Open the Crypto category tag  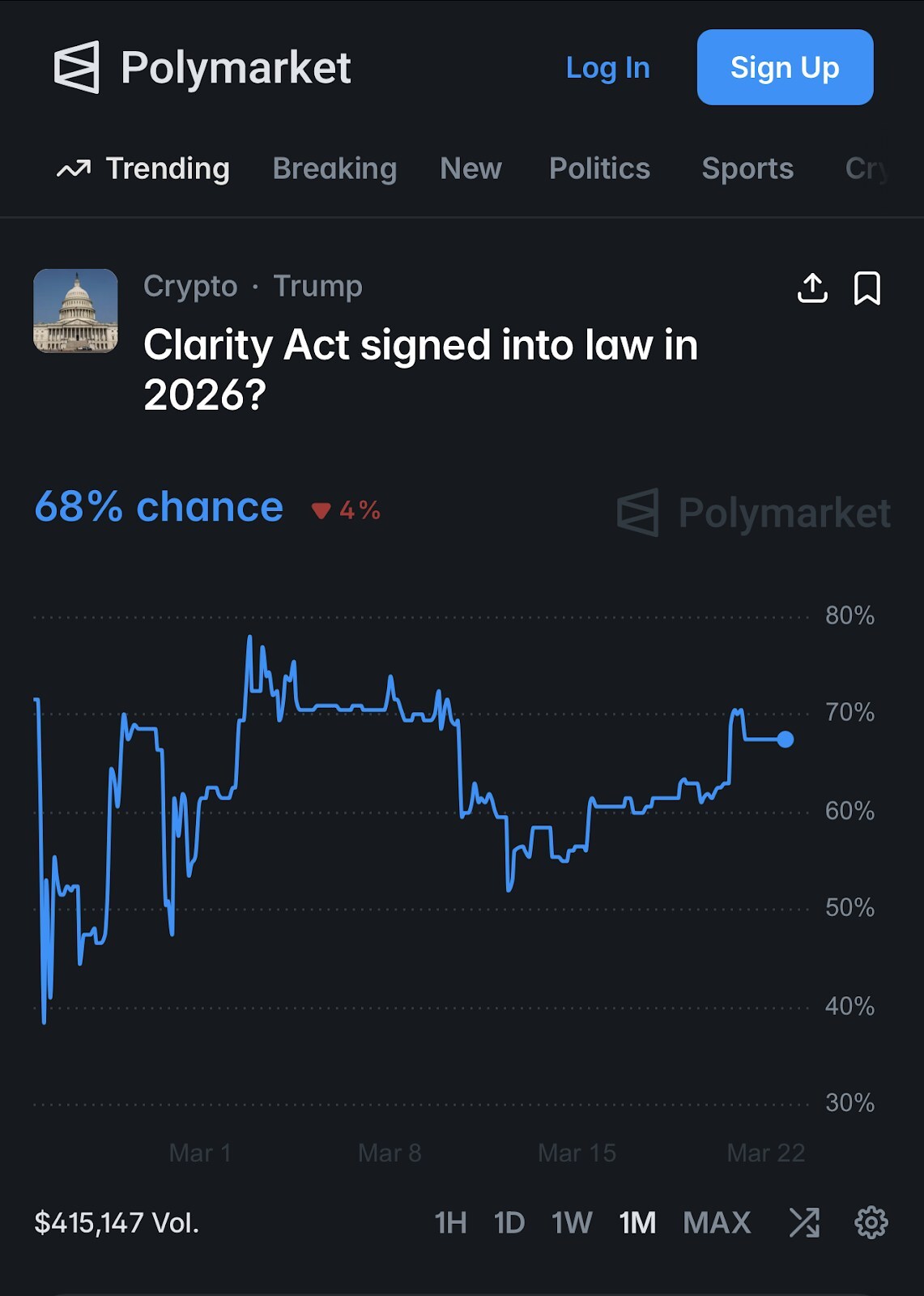click(190, 286)
